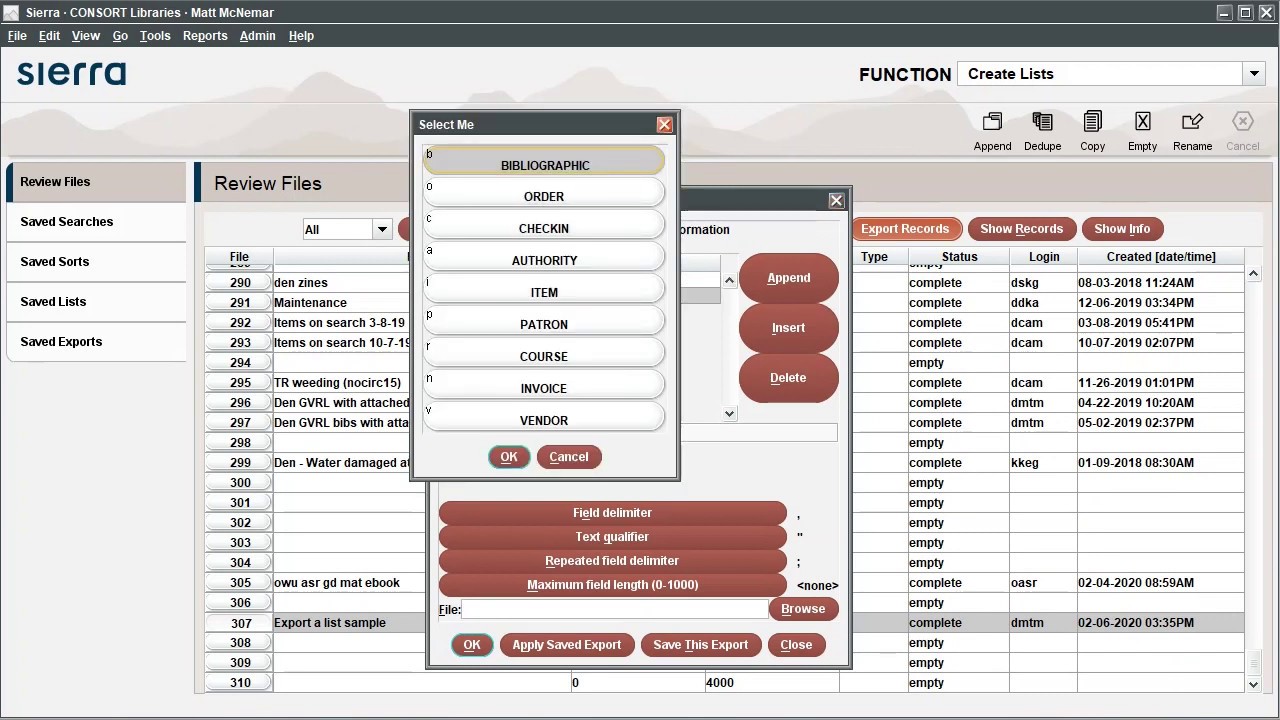Click Close in the export dialog
Image resolution: width=1280 pixels, height=720 pixels.
pyautogui.click(x=796, y=645)
